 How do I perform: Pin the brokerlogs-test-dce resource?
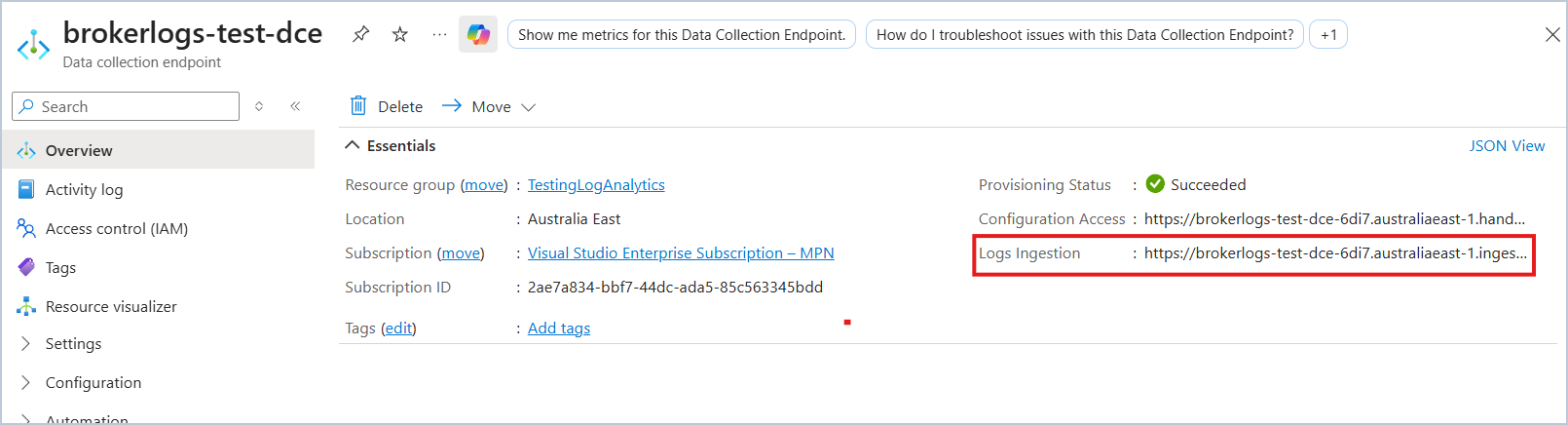360,34
